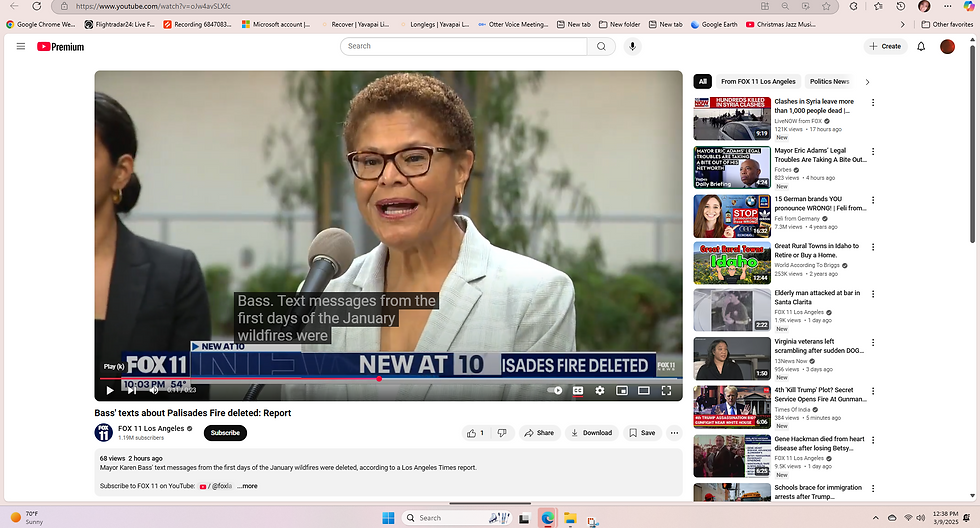
Task: Download the video
Action: 592,433
